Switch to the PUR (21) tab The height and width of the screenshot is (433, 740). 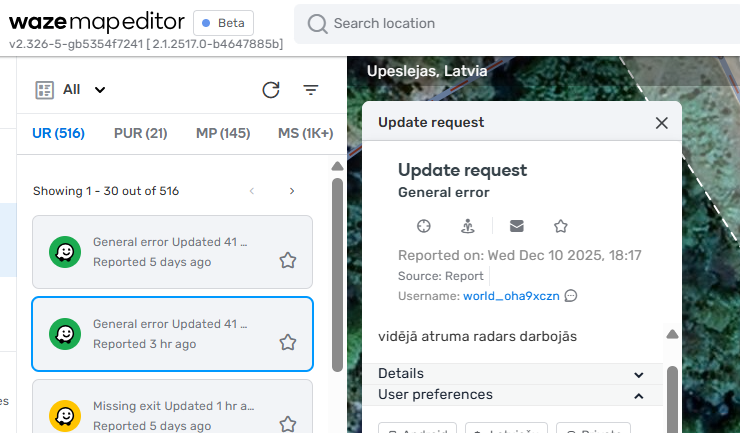(x=140, y=133)
